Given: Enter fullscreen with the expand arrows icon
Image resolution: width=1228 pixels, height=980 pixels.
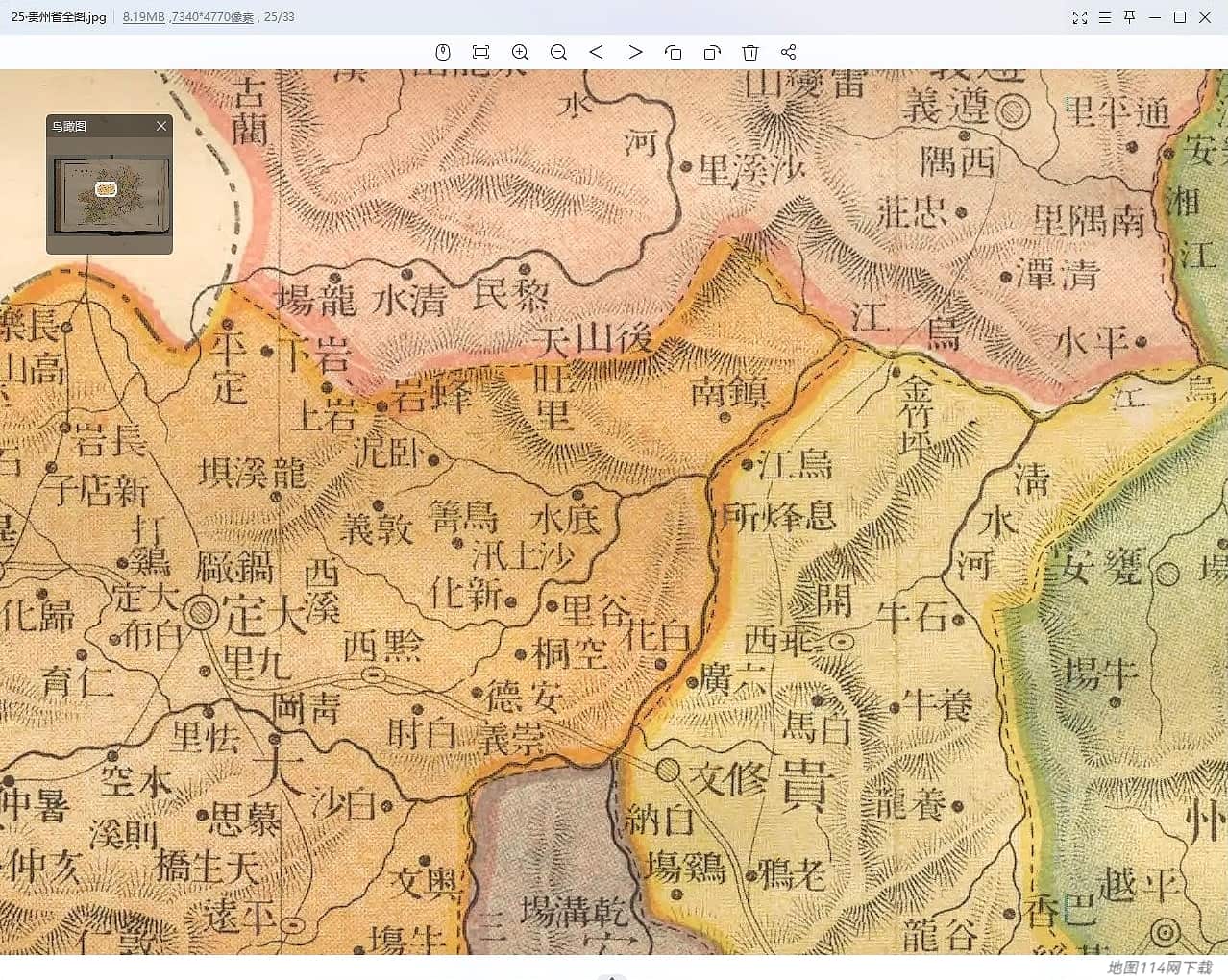Looking at the screenshot, I should pos(1080,17).
